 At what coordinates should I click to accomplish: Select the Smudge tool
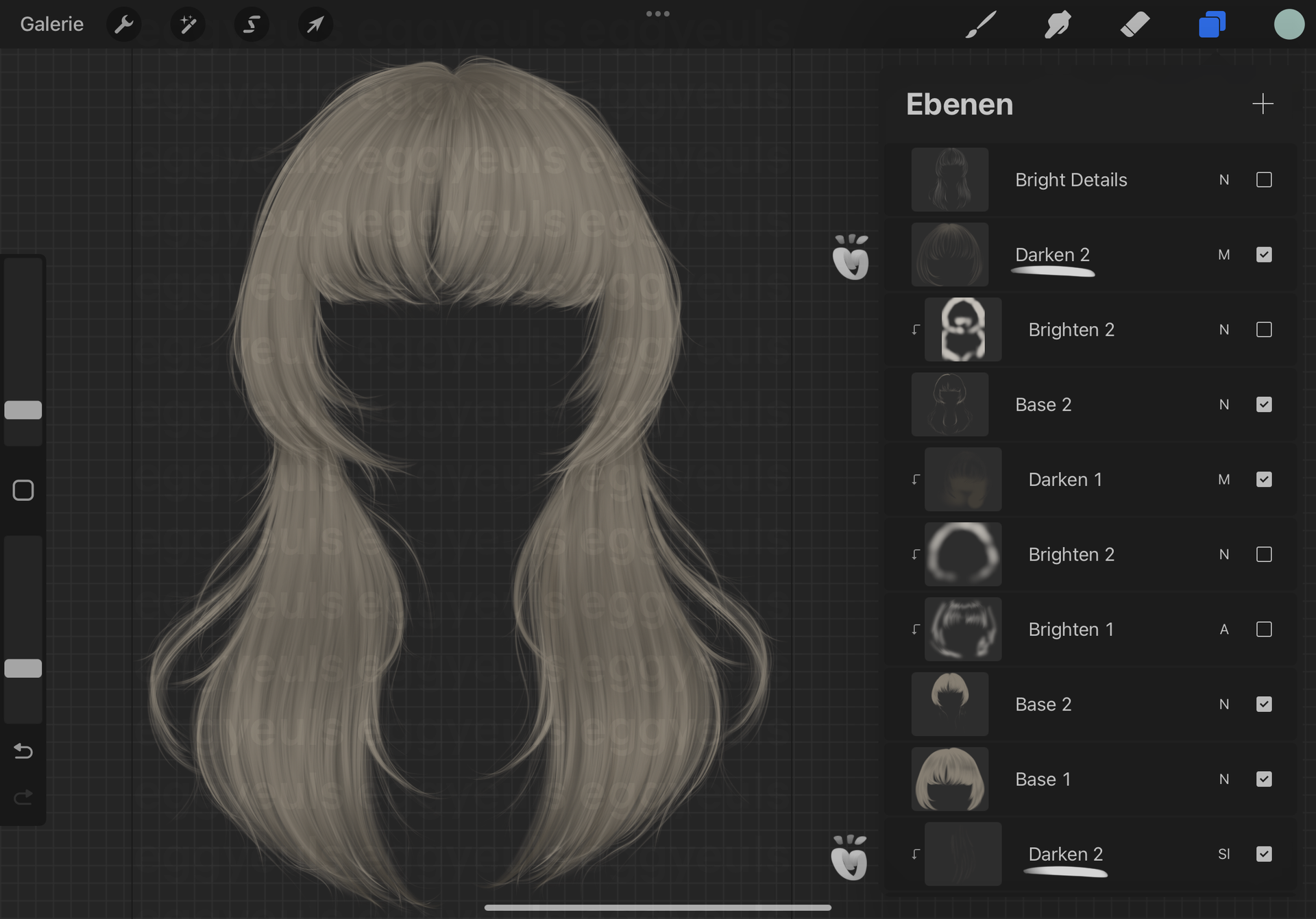pyautogui.click(x=1058, y=25)
